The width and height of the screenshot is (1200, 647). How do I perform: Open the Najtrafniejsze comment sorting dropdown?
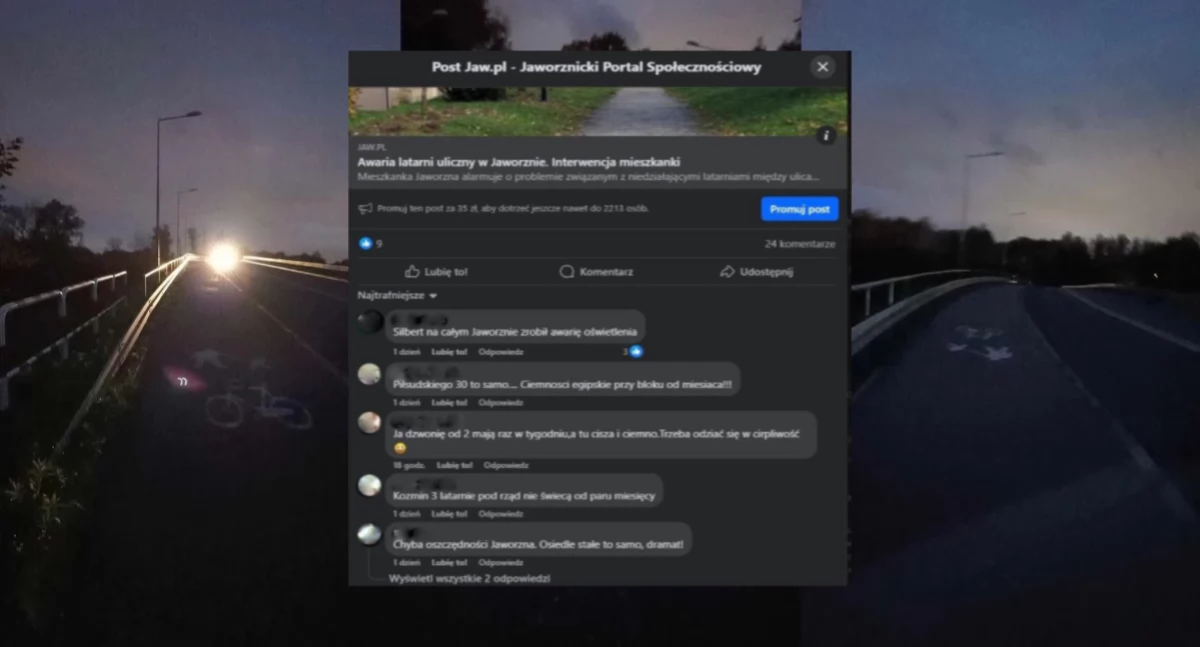pyautogui.click(x=398, y=296)
